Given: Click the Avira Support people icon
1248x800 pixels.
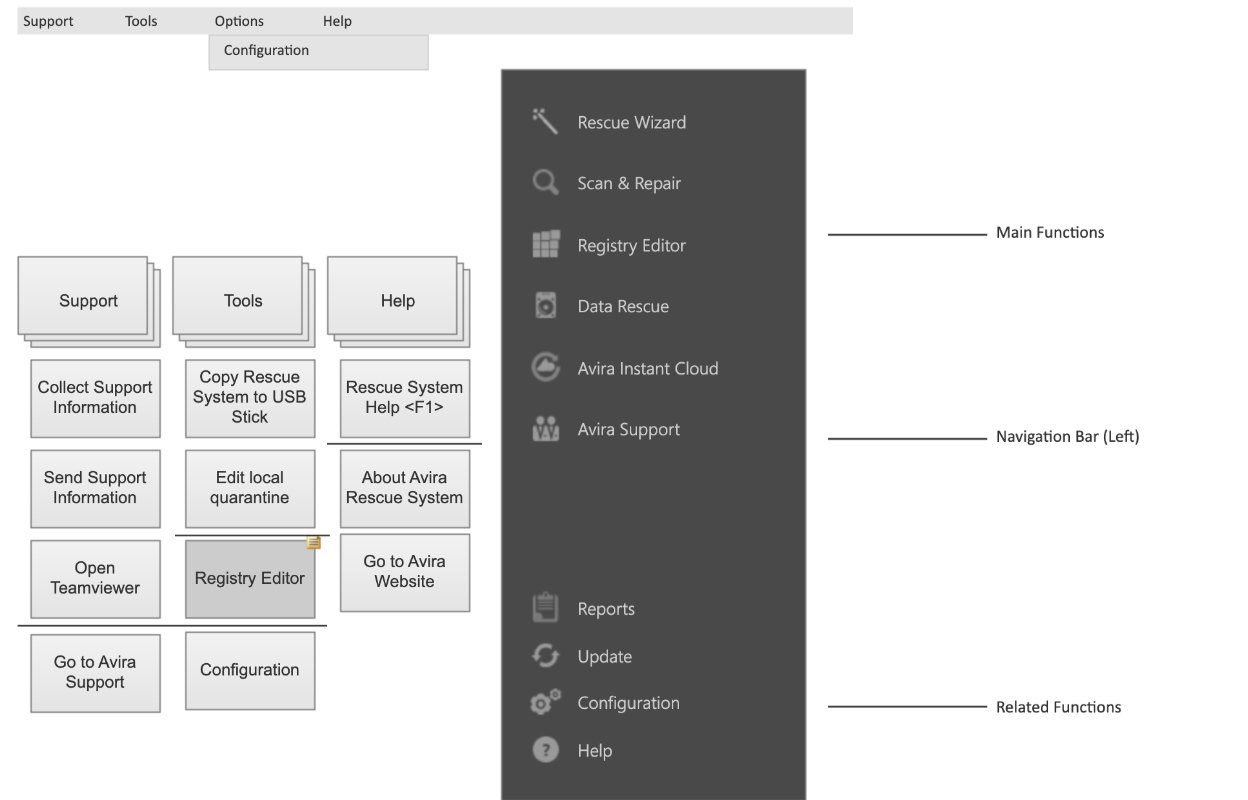Looking at the screenshot, I should click(545, 429).
